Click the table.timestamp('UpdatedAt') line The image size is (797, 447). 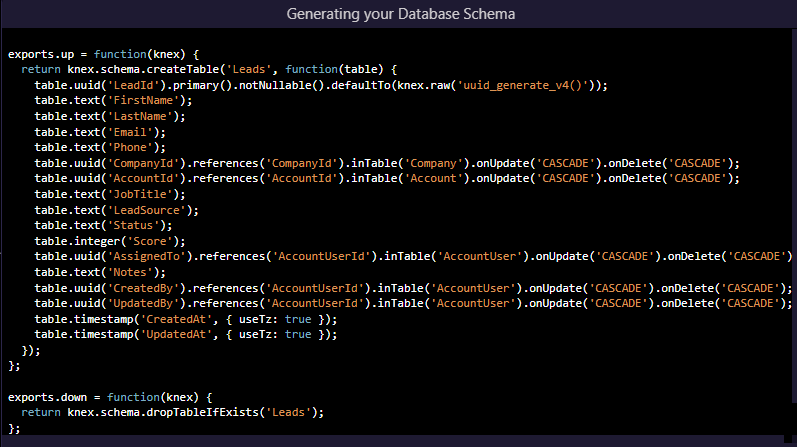[x=186, y=334]
